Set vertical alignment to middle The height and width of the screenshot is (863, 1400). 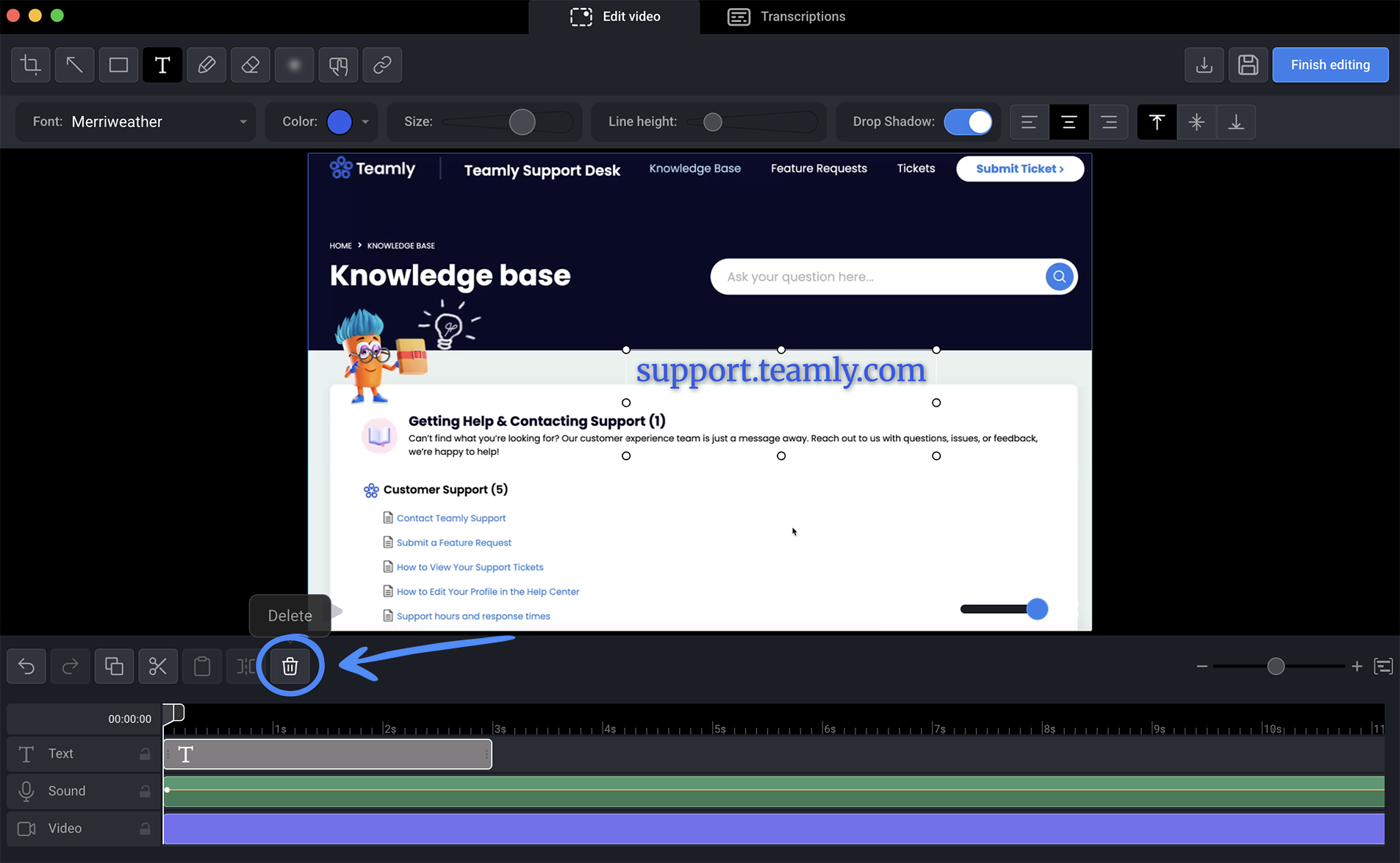[x=1196, y=122]
